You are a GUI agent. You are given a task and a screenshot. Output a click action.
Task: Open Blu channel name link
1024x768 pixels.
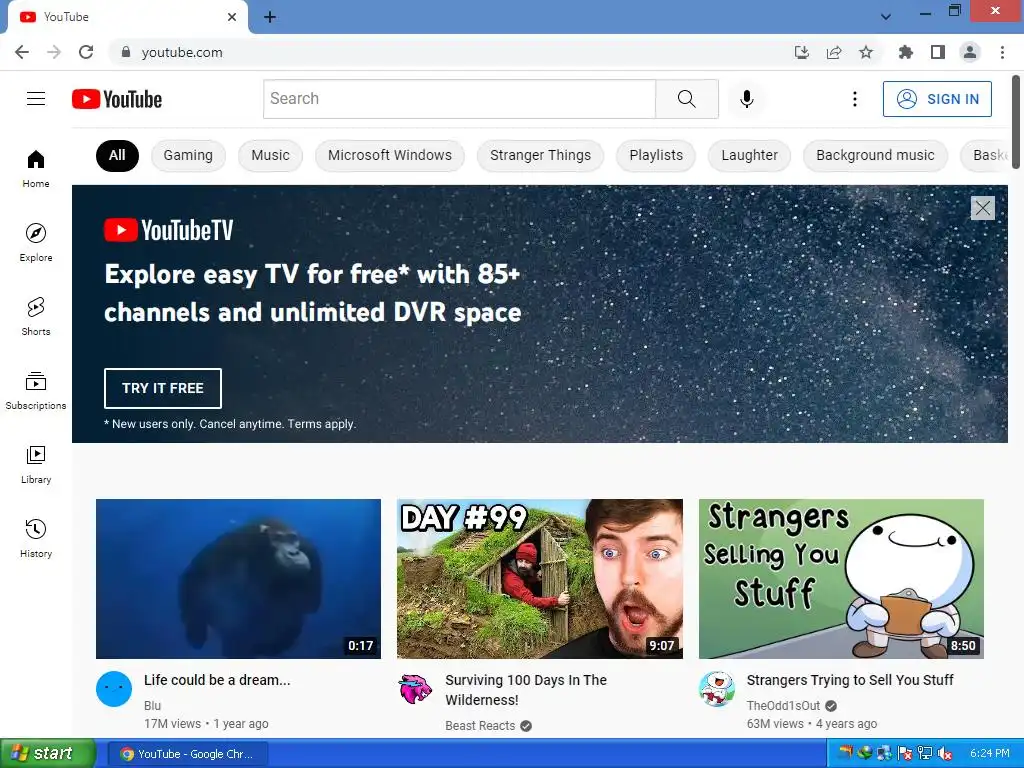coord(152,706)
